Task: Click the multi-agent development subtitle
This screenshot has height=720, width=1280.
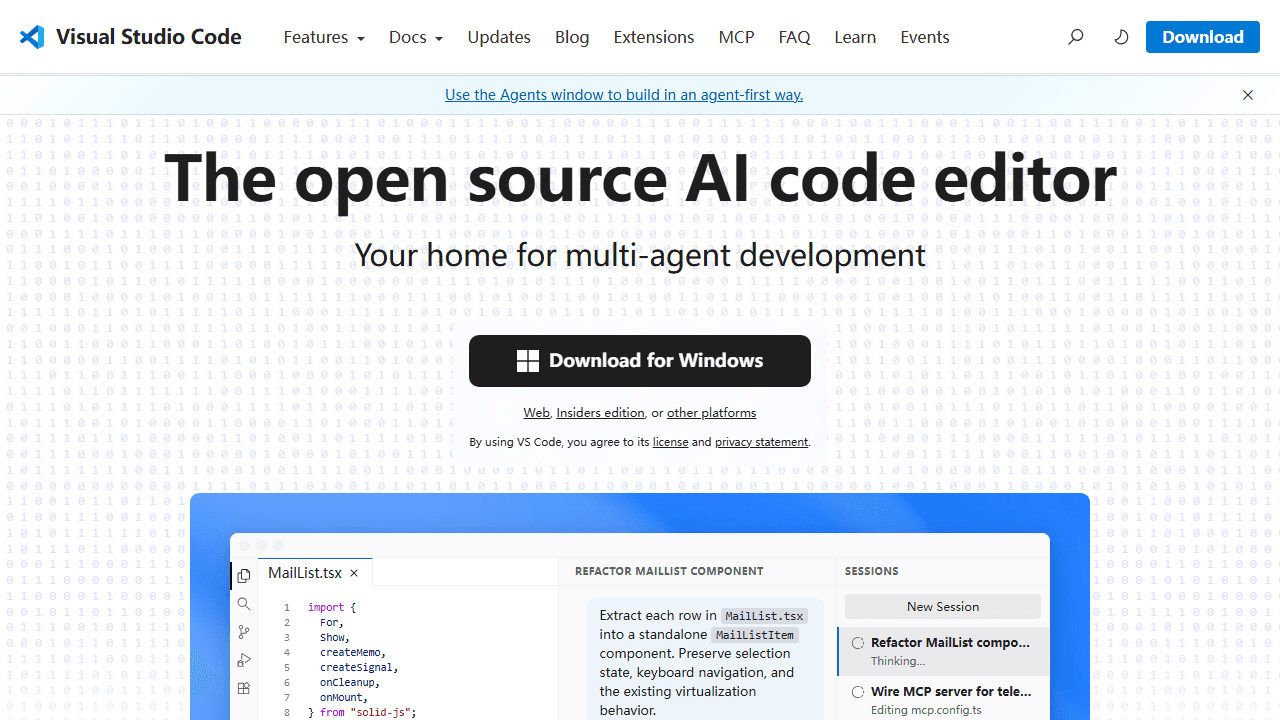Action: tap(640, 255)
